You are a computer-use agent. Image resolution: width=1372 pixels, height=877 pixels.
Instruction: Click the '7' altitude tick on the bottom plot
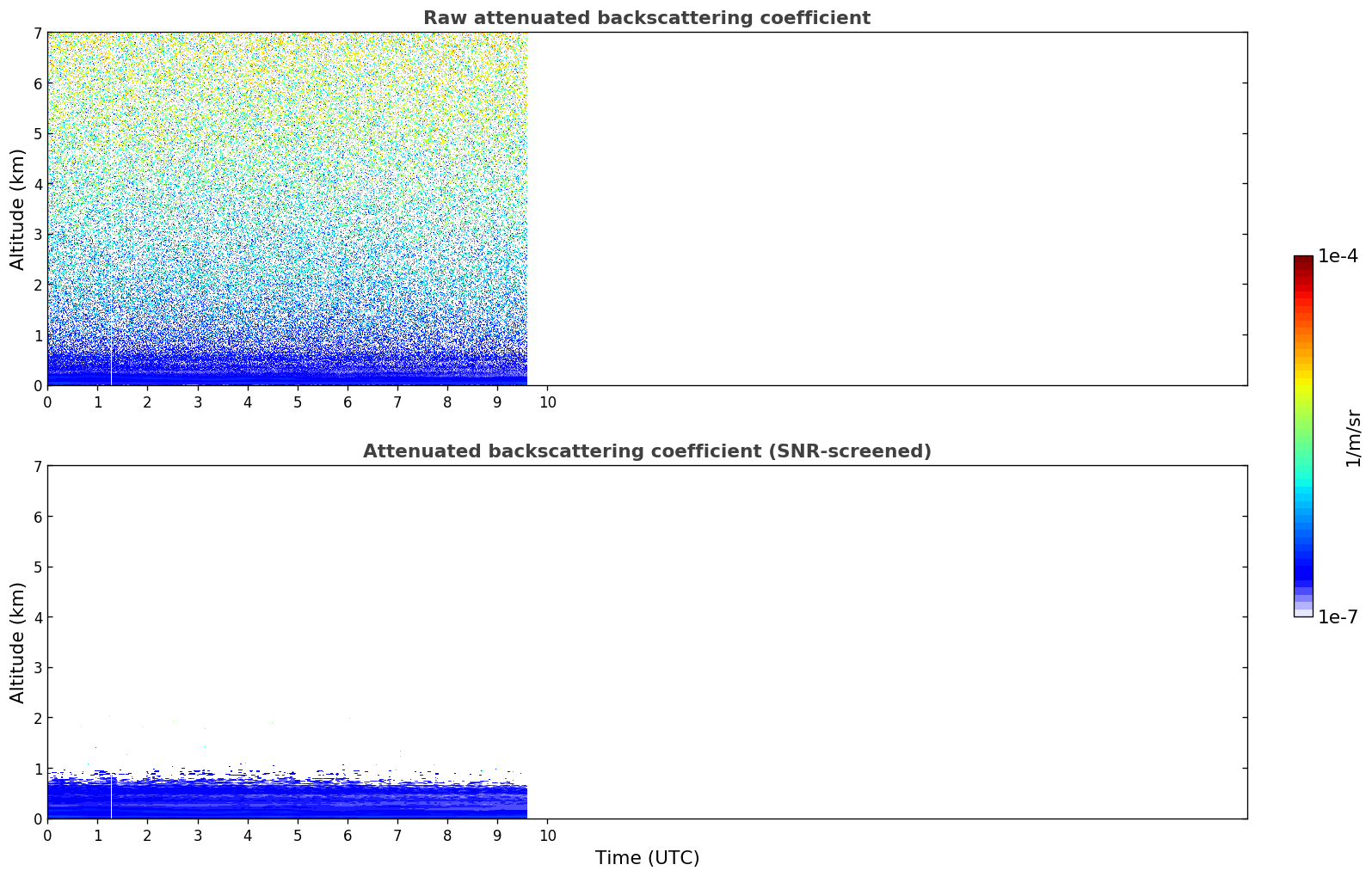[x=38, y=466]
